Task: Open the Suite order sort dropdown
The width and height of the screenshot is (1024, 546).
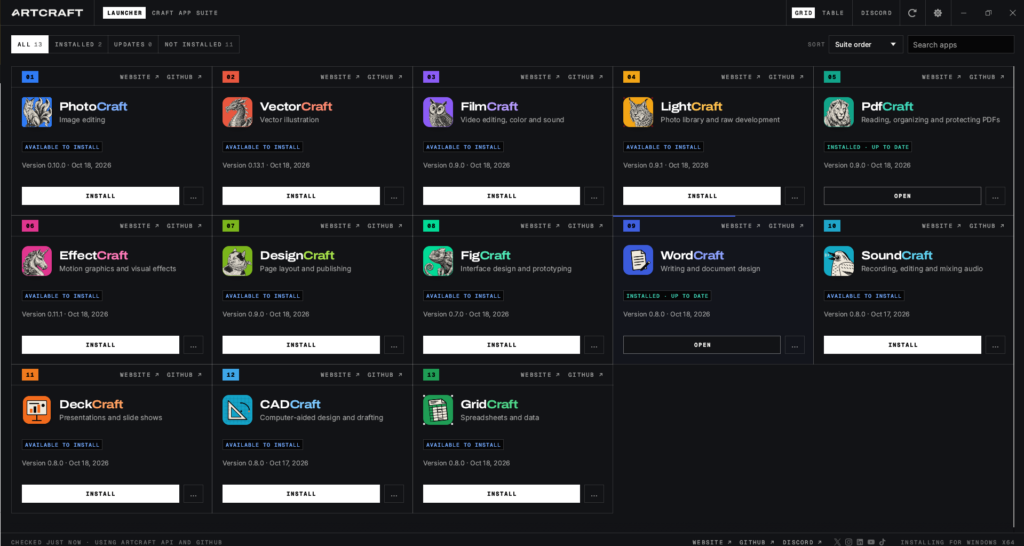Action: pyautogui.click(x=865, y=44)
